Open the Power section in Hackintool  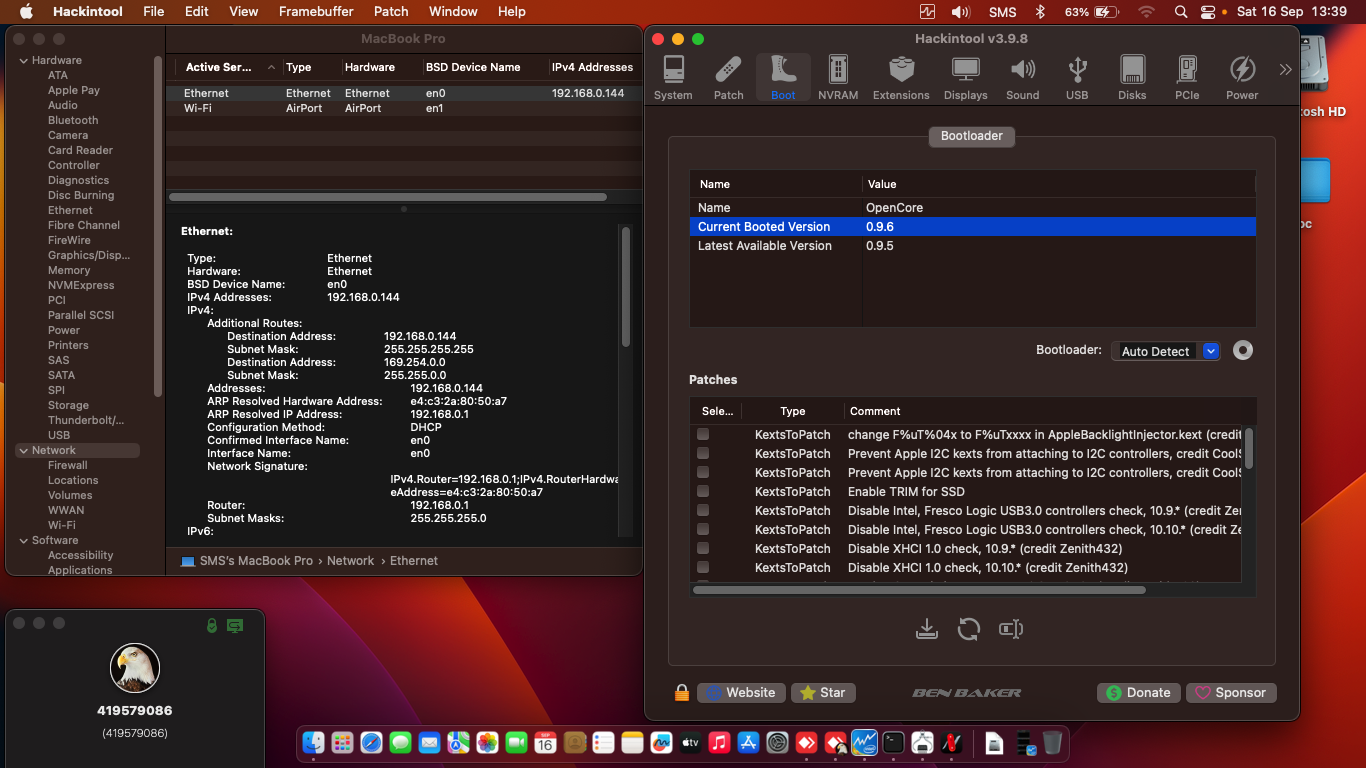pyautogui.click(x=1242, y=78)
